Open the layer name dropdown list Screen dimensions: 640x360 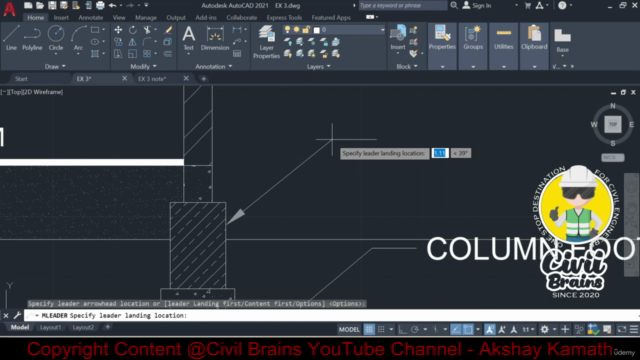click(382, 30)
